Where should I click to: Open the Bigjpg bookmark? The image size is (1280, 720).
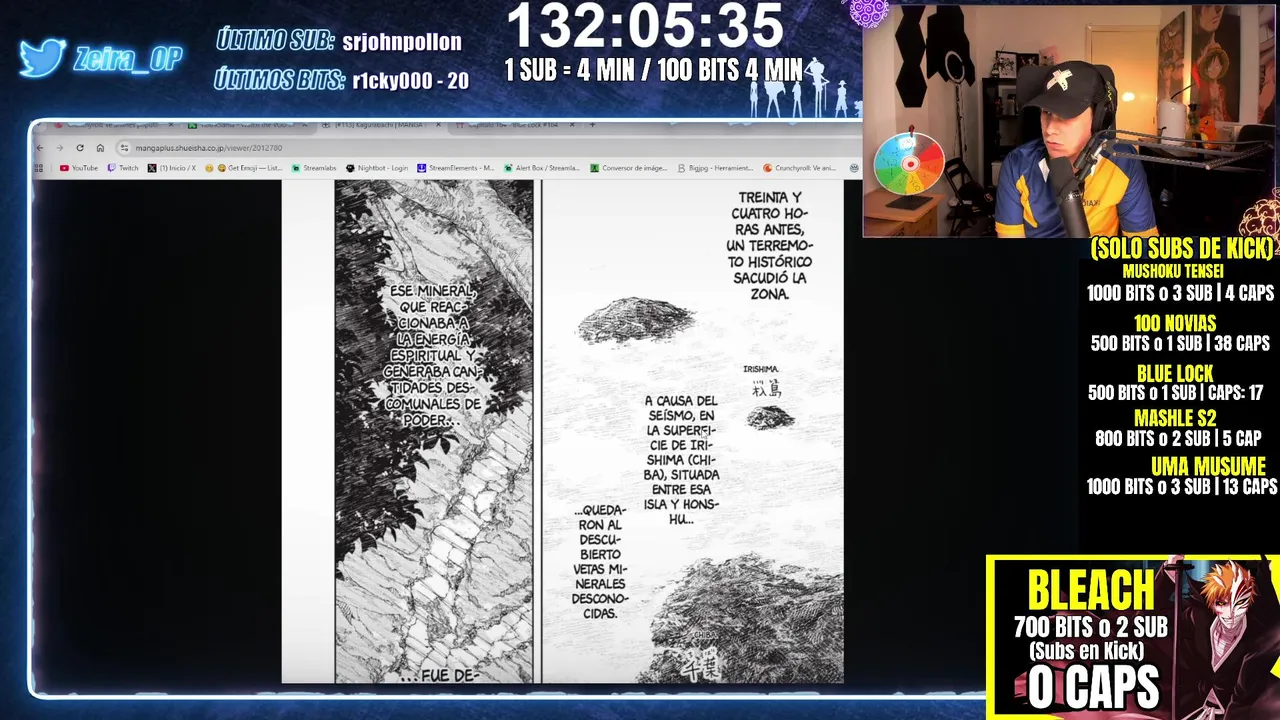pos(715,168)
